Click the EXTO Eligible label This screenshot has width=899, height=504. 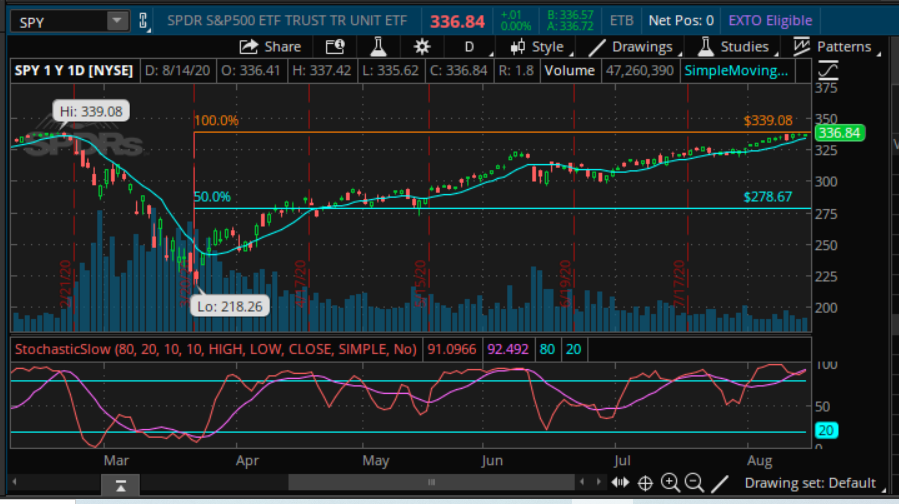point(770,21)
